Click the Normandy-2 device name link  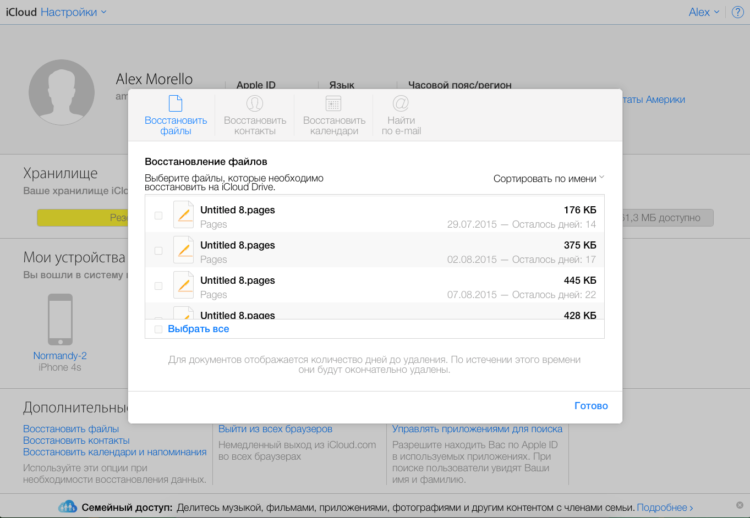click(60, 355)
